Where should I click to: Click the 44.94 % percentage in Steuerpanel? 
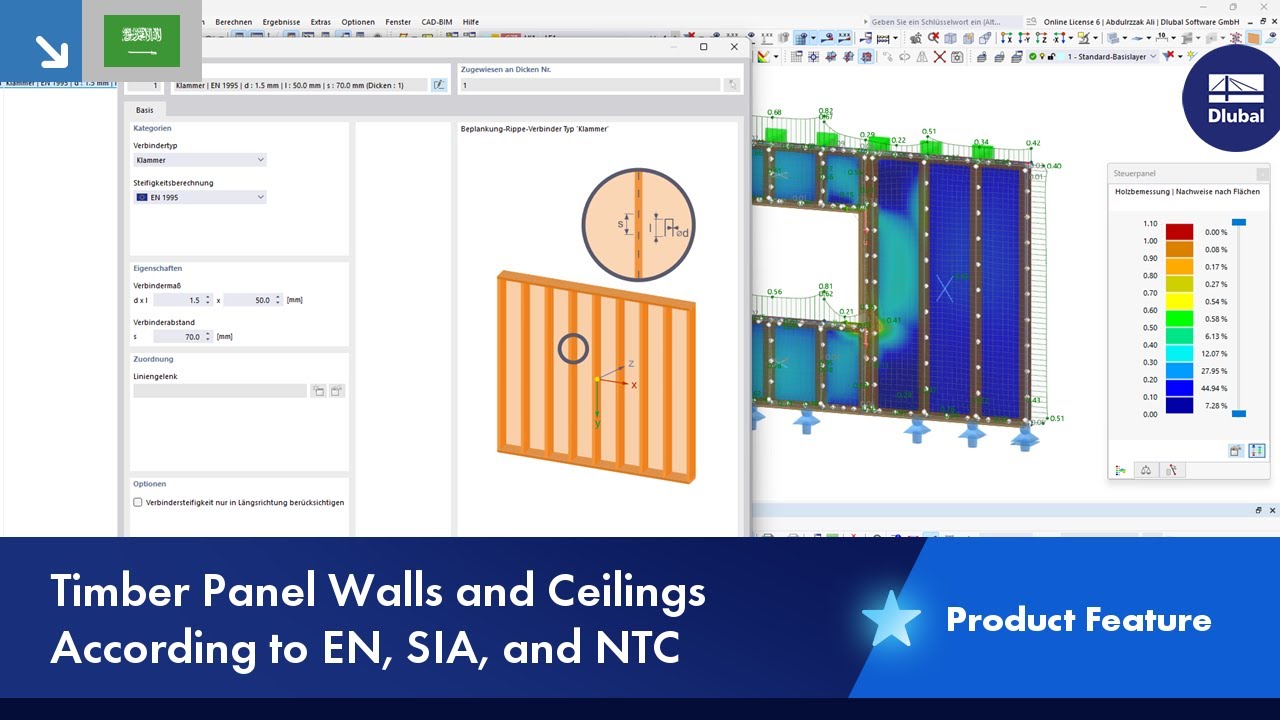click(1215, 388)
